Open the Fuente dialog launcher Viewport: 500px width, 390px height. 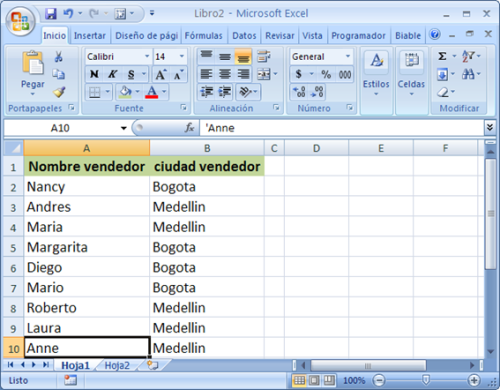coord(183,107)
